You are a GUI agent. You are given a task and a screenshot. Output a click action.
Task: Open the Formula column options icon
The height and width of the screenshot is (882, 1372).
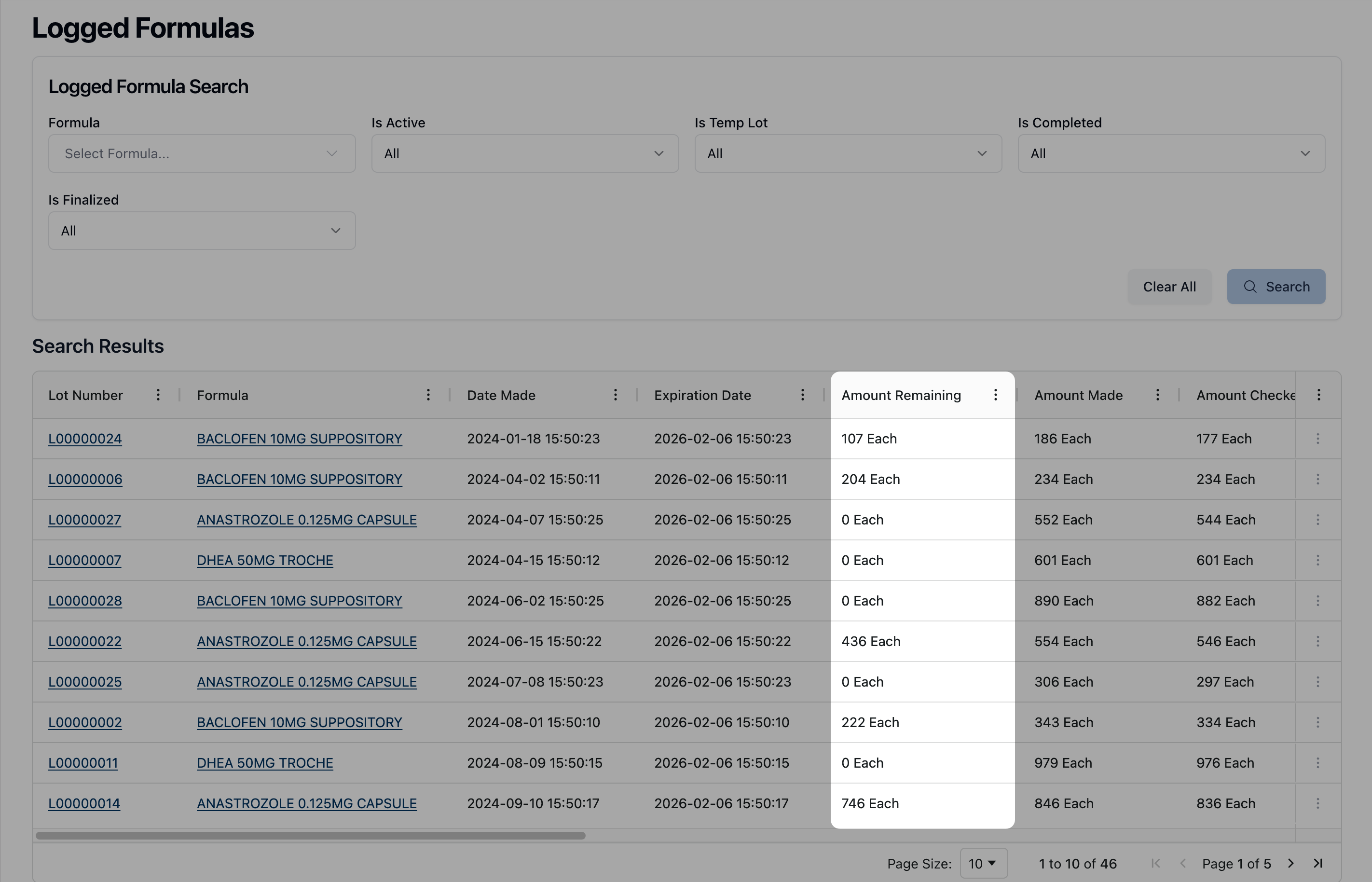point(428,395)
